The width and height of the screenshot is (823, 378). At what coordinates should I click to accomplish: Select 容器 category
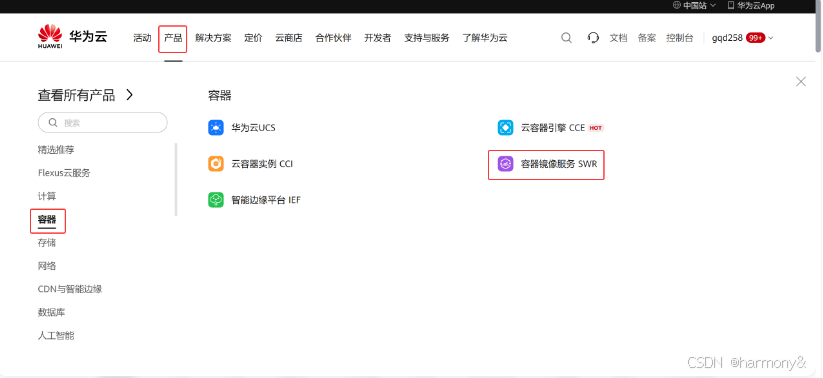click(47, 219)
